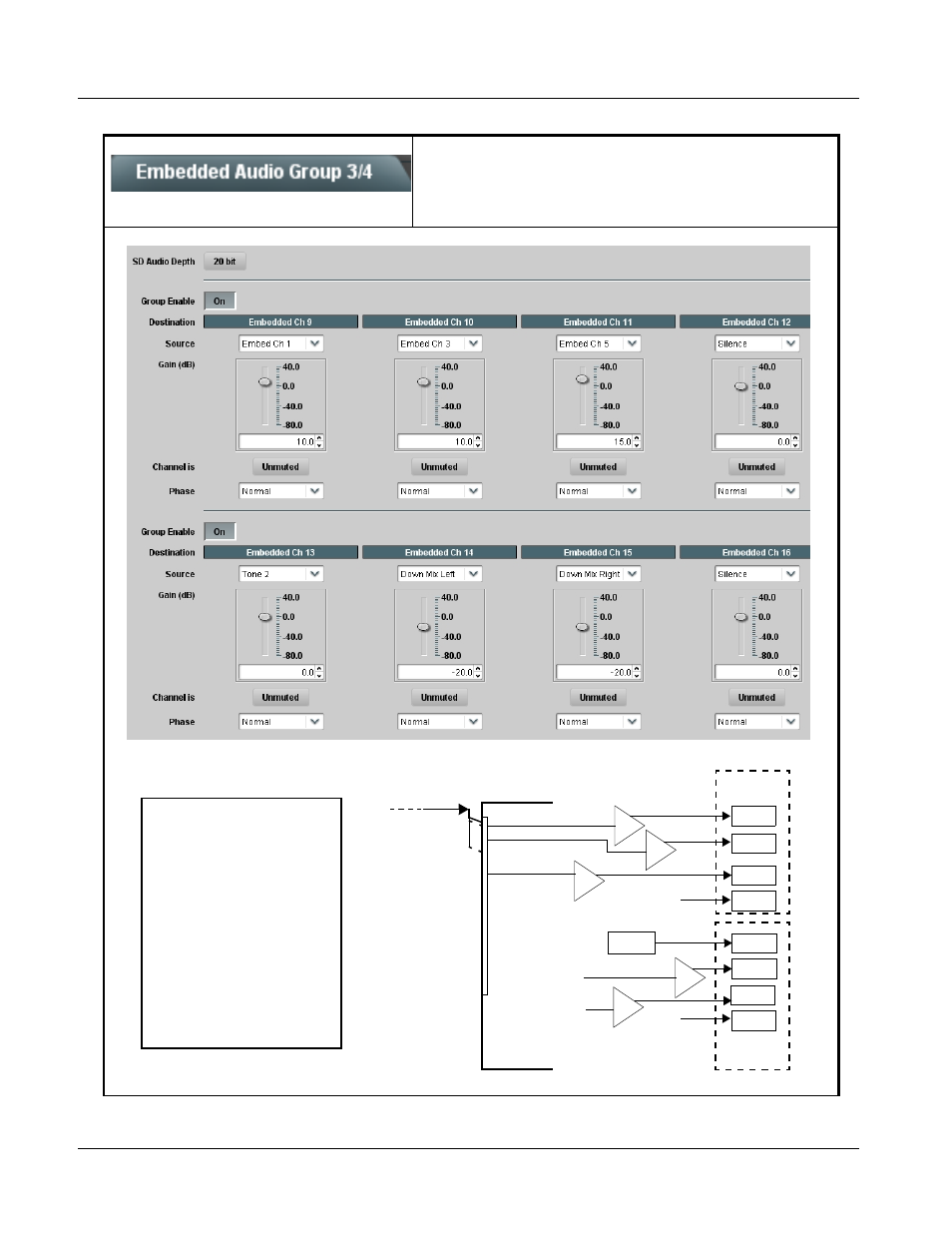Click gain stepper arrows for Embedded Ch 11
952x1233 pixels.
(x=637, y=441)
